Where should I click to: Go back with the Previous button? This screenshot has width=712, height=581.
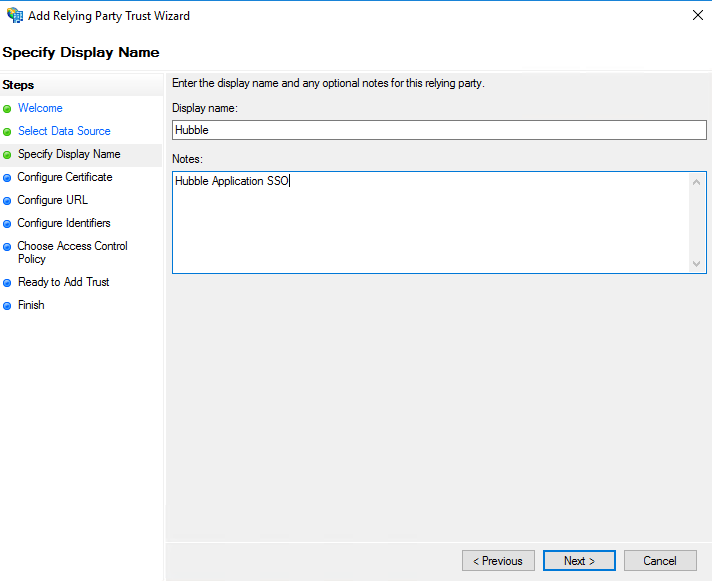click(x=498, y=561)
